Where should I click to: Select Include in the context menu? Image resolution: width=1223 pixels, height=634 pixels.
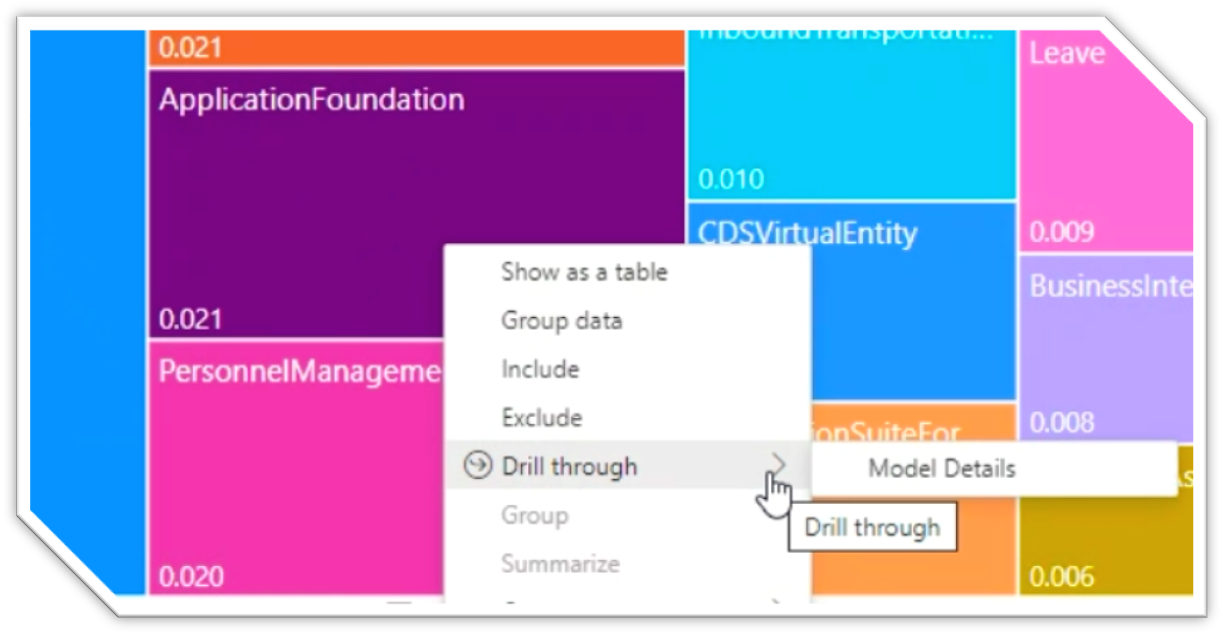540,369
